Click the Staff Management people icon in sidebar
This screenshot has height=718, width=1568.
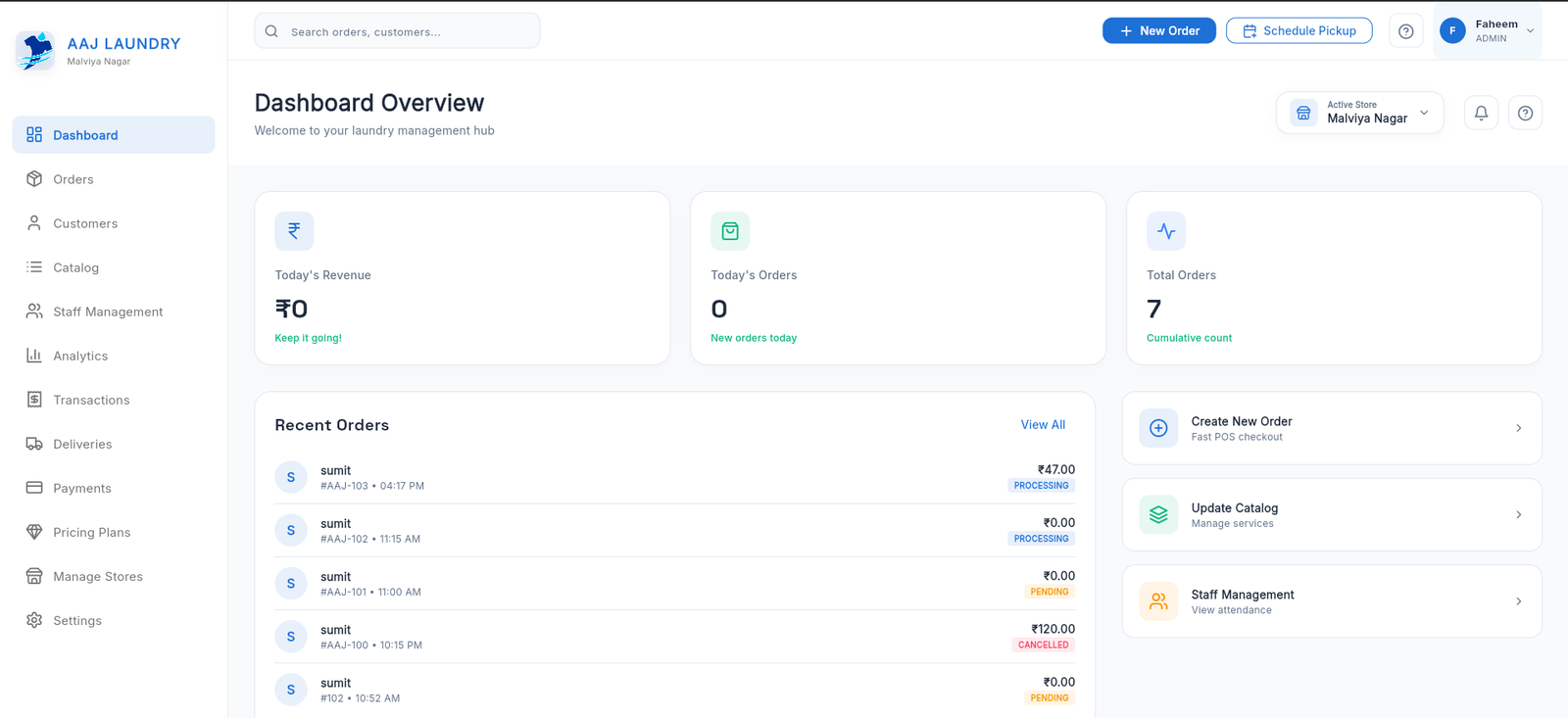(x=34, y=311)
